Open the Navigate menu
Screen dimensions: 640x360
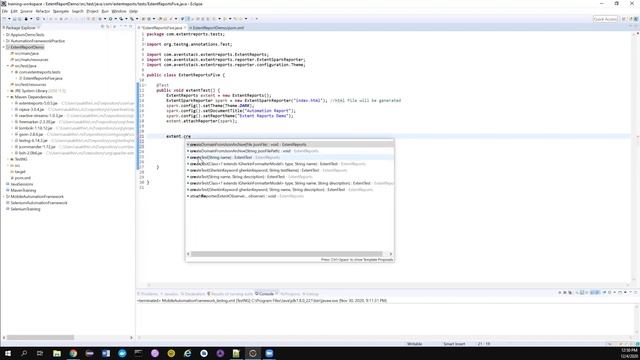pos(61,11)
